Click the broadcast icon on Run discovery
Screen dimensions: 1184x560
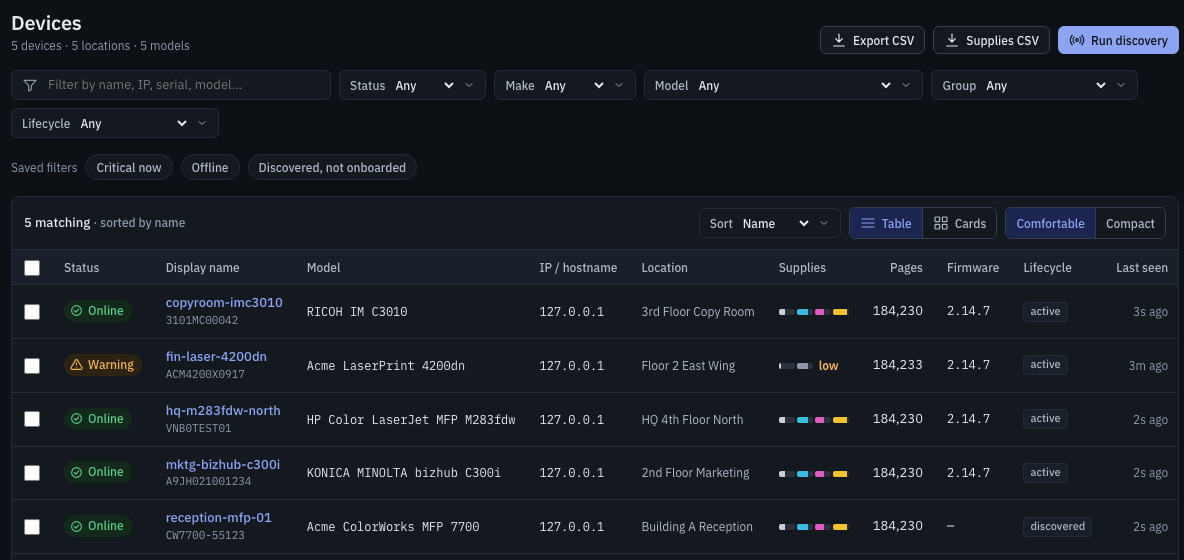(x=1077, y=41)
